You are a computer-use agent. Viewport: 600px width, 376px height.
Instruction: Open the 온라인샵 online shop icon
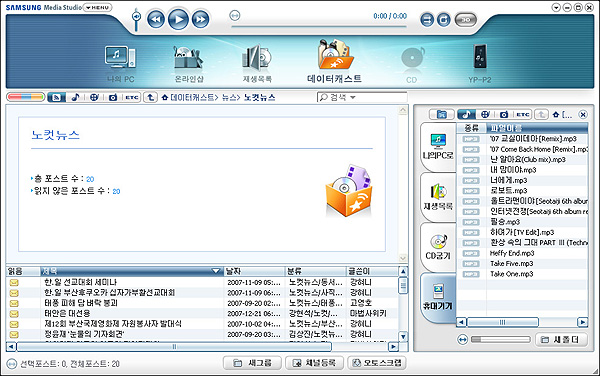189,64
